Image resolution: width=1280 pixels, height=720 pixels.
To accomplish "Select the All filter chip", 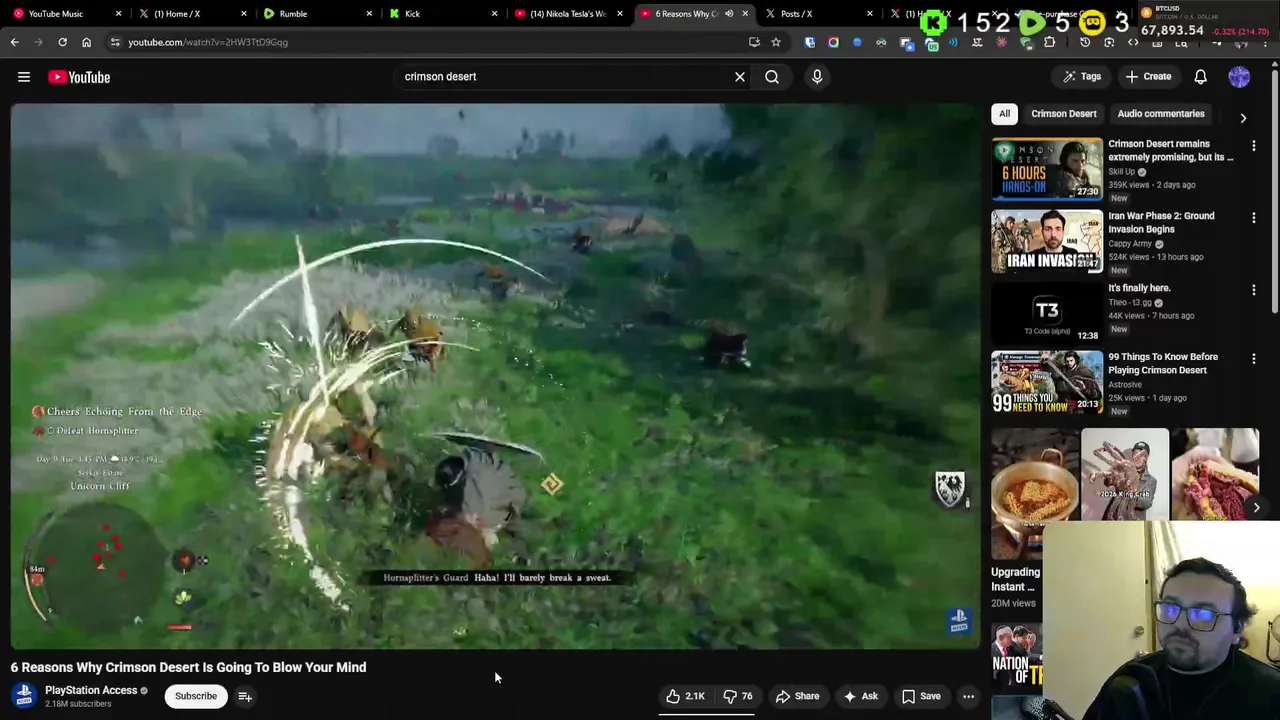I will (x=1004, y=114).
